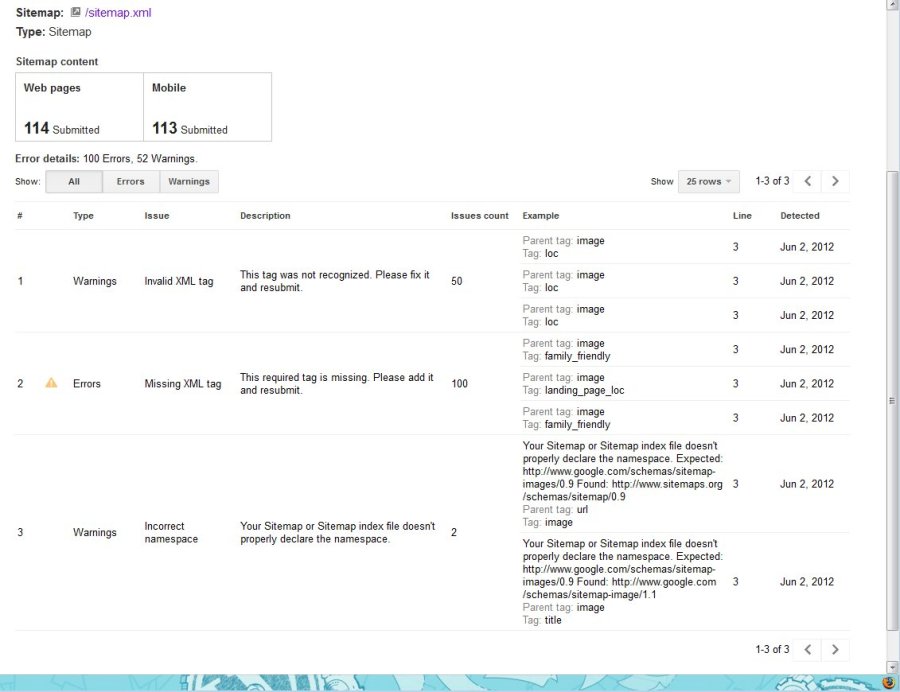
Task: Click the scrollbar down arrow
Action: pyautogui.click(x=892, y=667)
